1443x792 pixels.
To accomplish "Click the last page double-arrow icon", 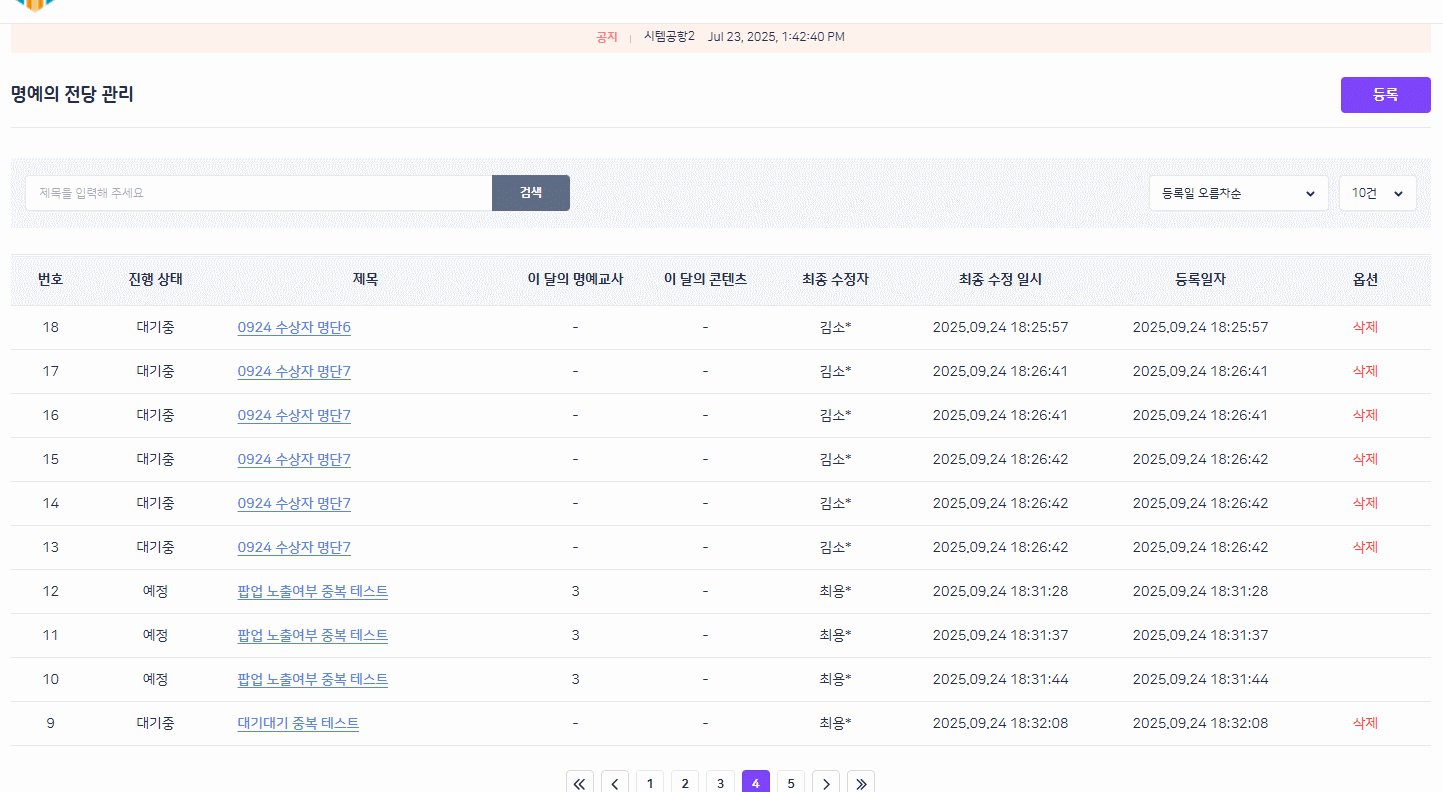I will [x=861, y=783].
